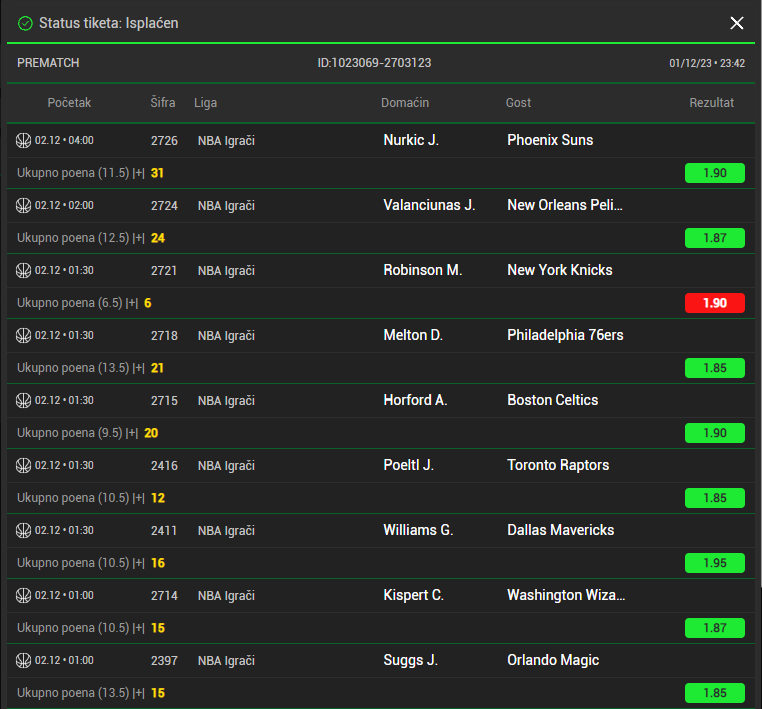Select team Dallas Mavericks
The width and height of the screenshot is (762, 709).
point(561,530)
